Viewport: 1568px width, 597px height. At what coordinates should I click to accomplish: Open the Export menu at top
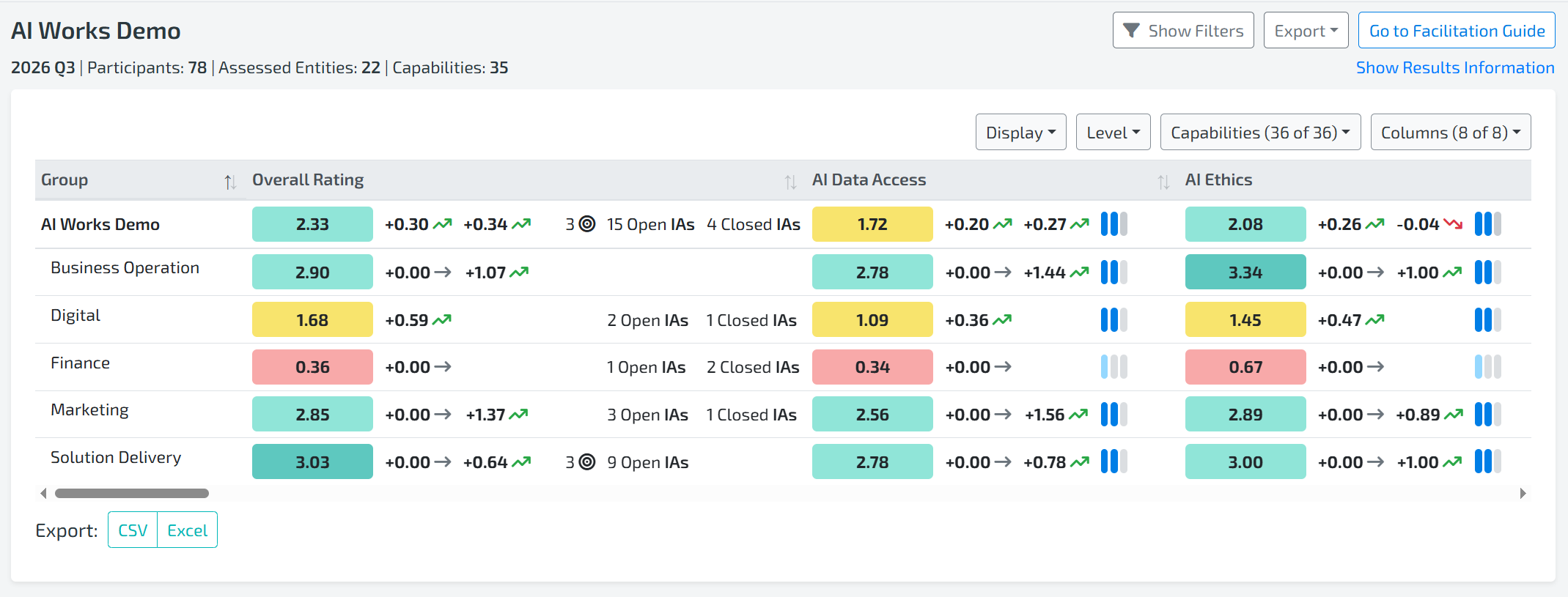click(1306, 31)
